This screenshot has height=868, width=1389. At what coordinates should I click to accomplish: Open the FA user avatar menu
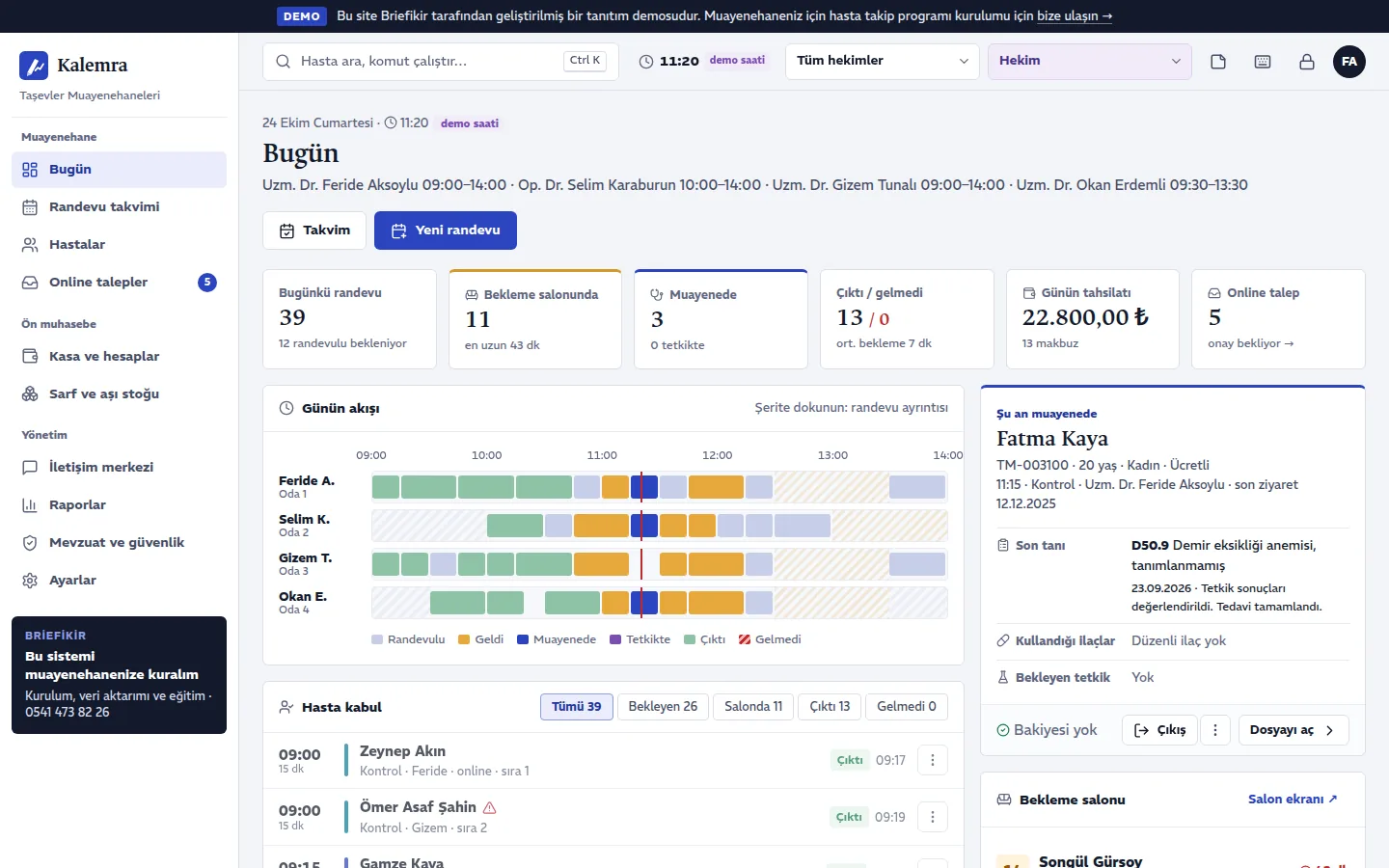1349,62
